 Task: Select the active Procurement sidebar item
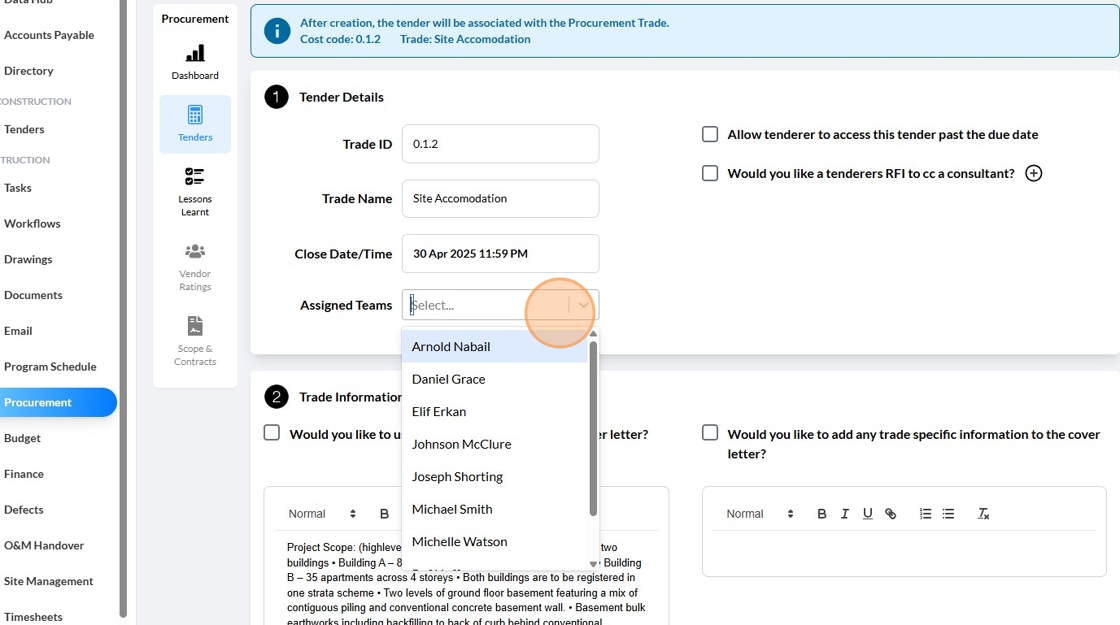click(x=57, y=402)
